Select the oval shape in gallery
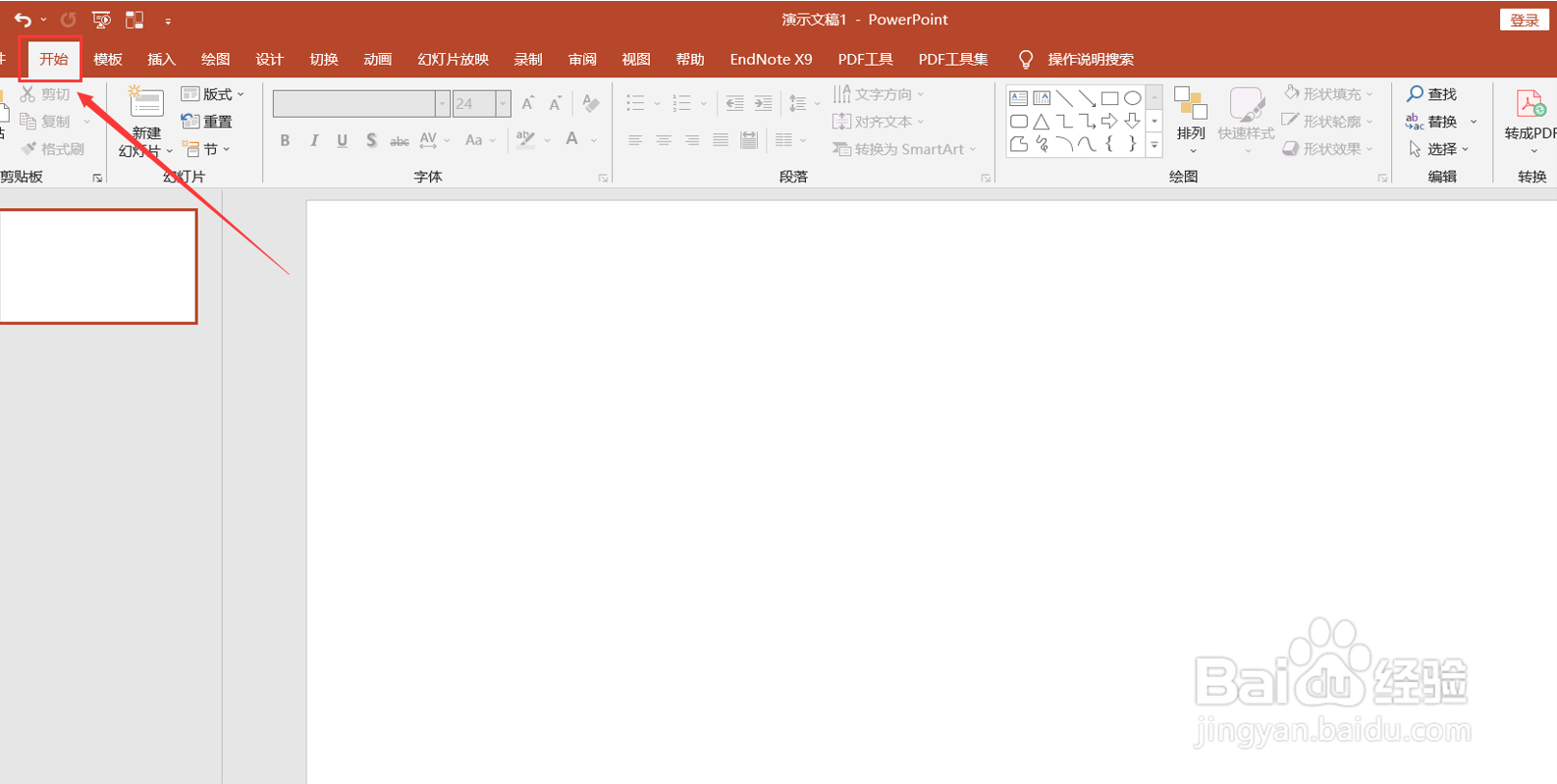Viewport: 1557px width, 784px height. 1132,98
